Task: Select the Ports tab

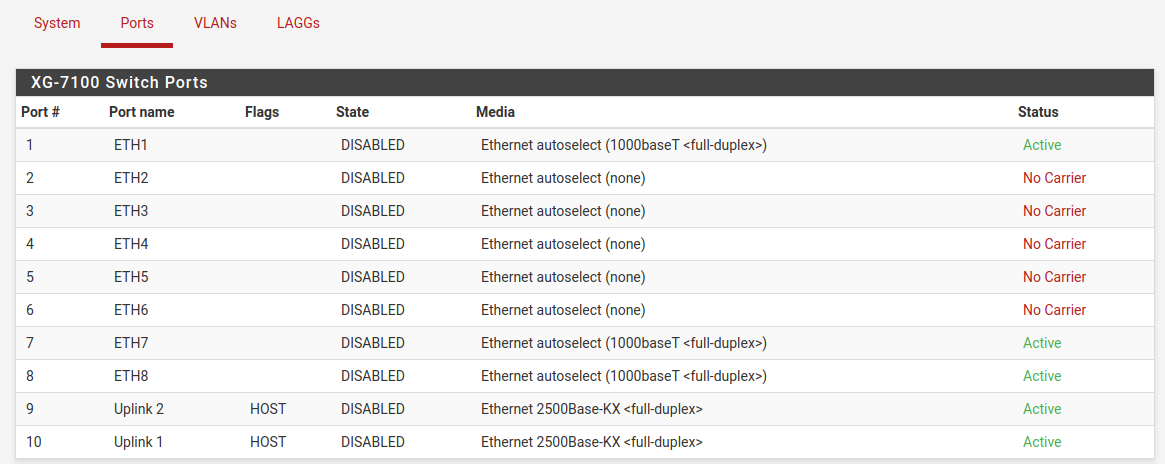Action: 137,23
